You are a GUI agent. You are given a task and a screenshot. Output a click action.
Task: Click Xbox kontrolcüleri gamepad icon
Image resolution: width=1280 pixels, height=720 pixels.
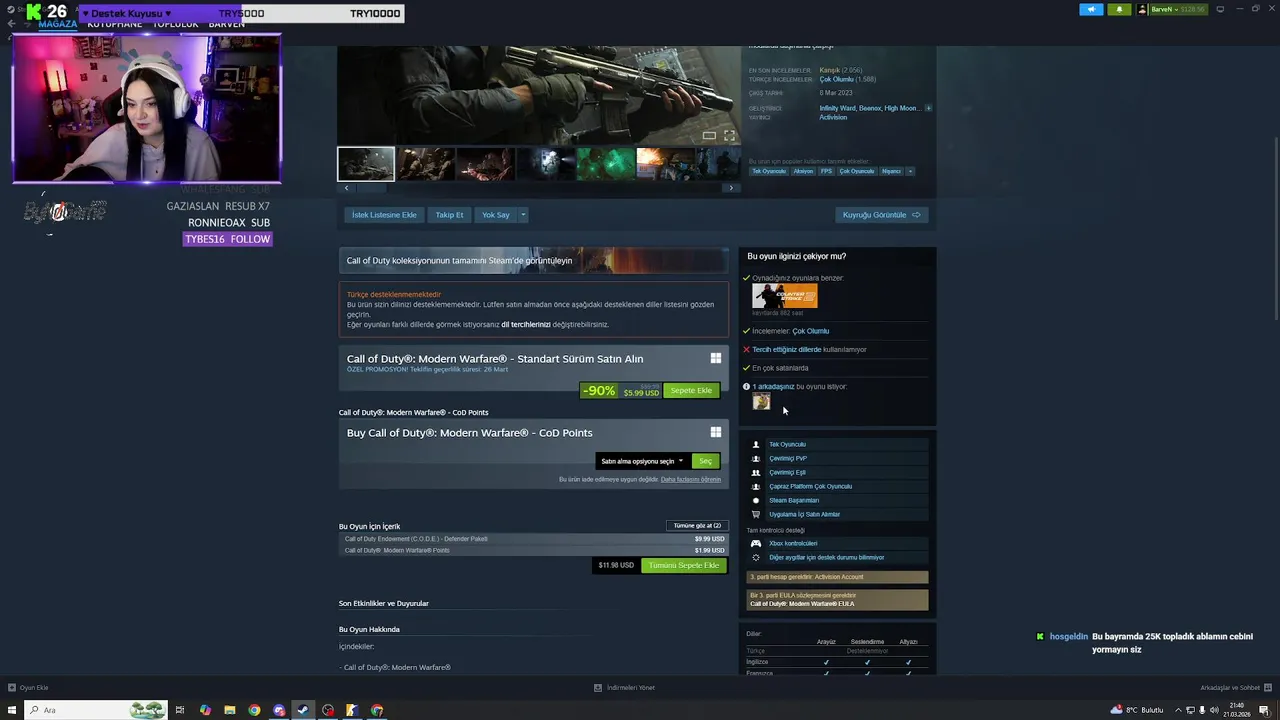756,543
